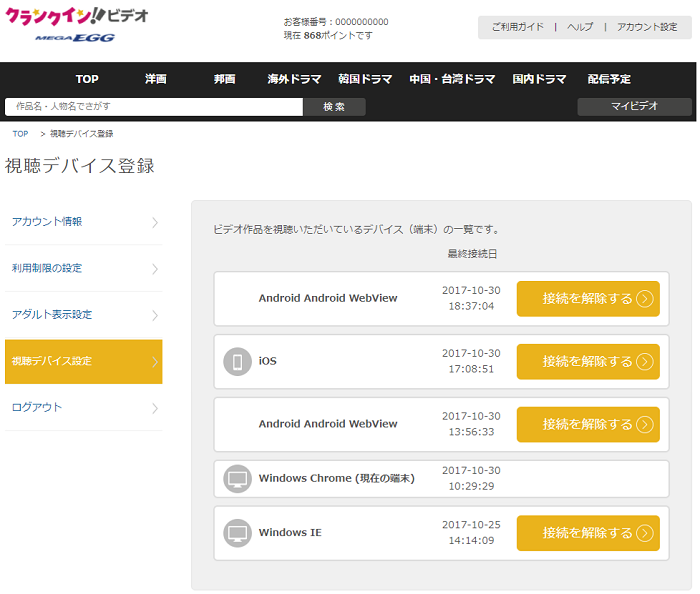Click the MEGA EGG logo
Screen dimensions: 700x594
[x=74, y=39]
